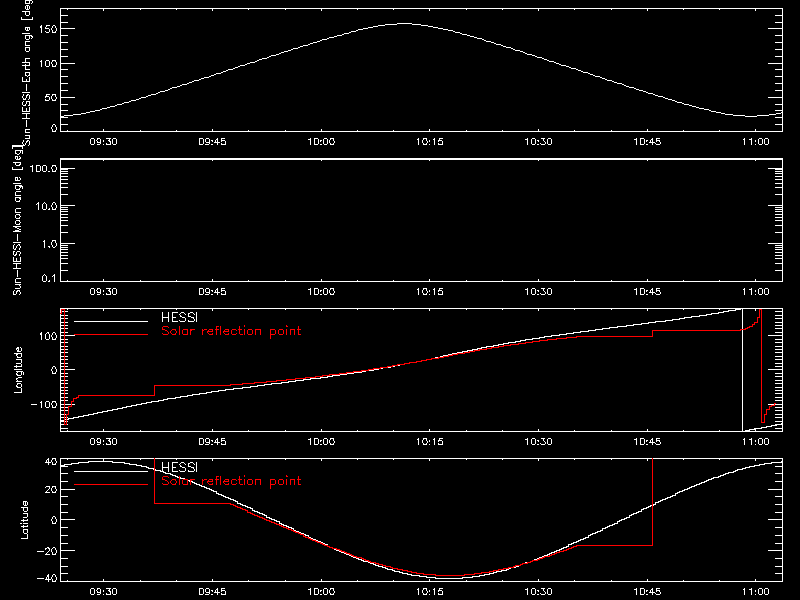Click 10:45 time label under Longitude plot

(647, 441)
